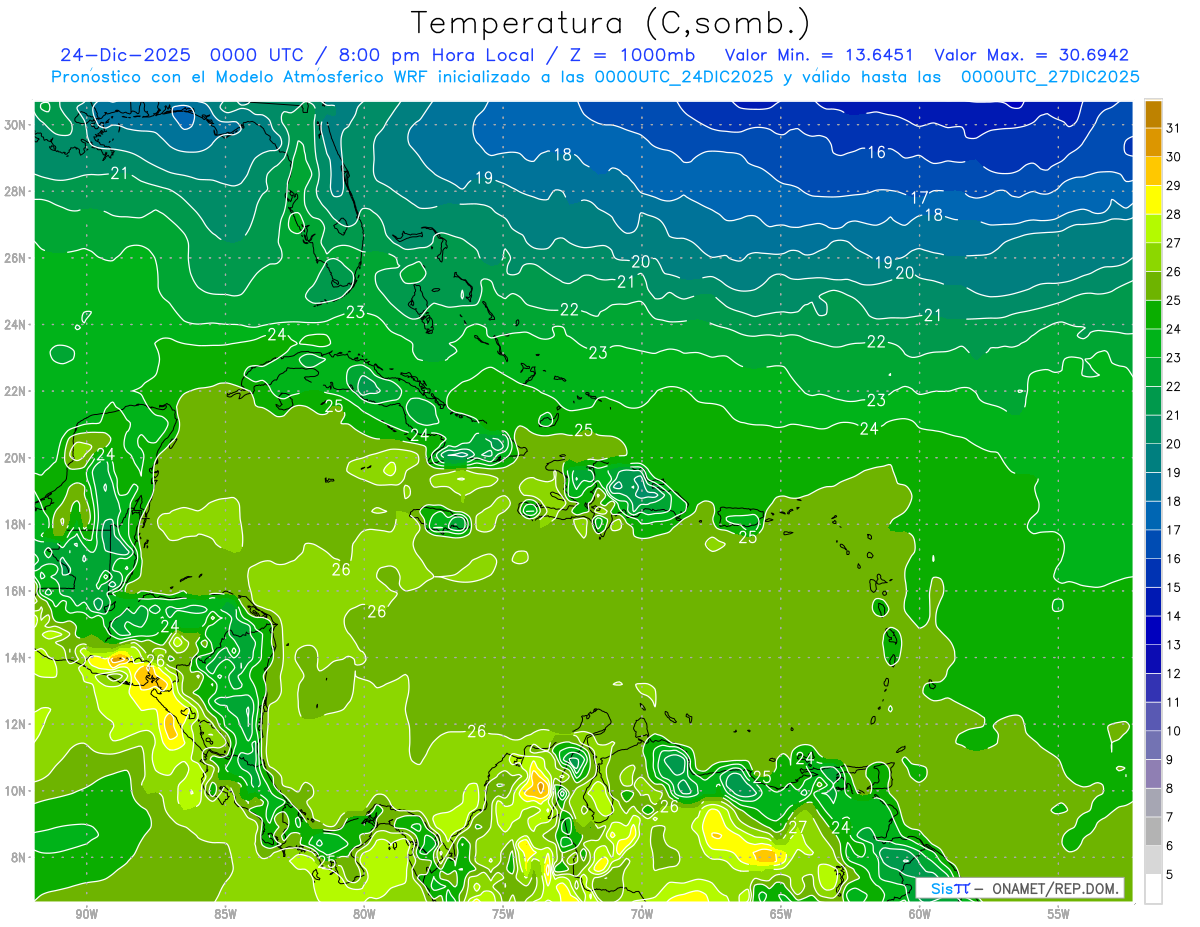The width and height of the screenshot is (1200, 927).
Task: Click the 16N latitude axis label
Action: point(17,591)
